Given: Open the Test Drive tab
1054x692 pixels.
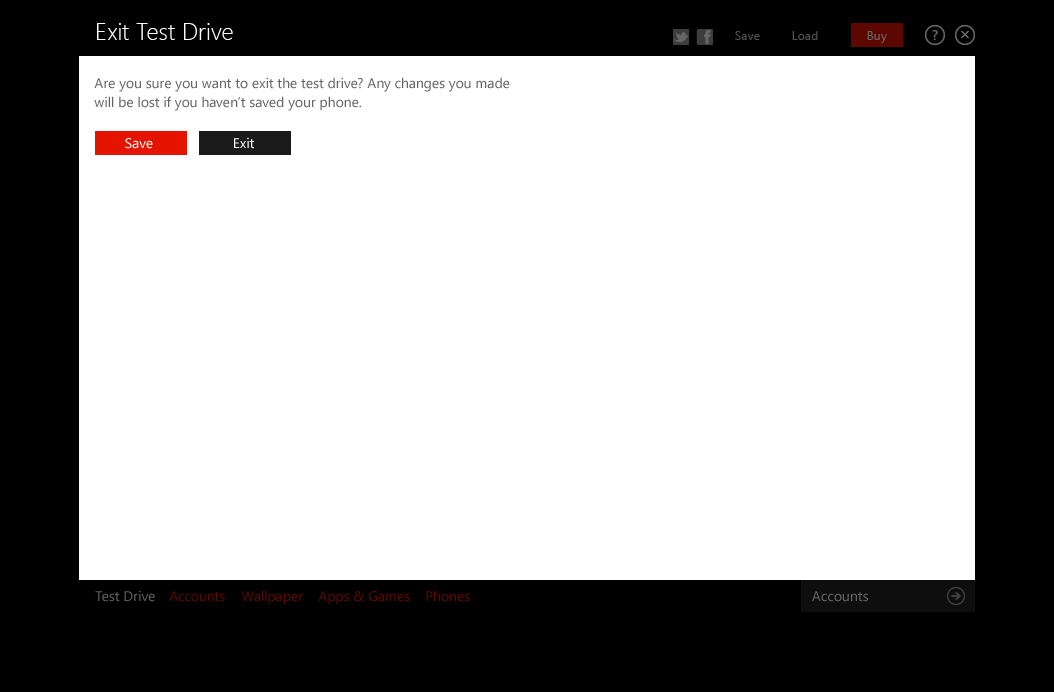Looking at the screenshot, I should click(x=125, y=597).
